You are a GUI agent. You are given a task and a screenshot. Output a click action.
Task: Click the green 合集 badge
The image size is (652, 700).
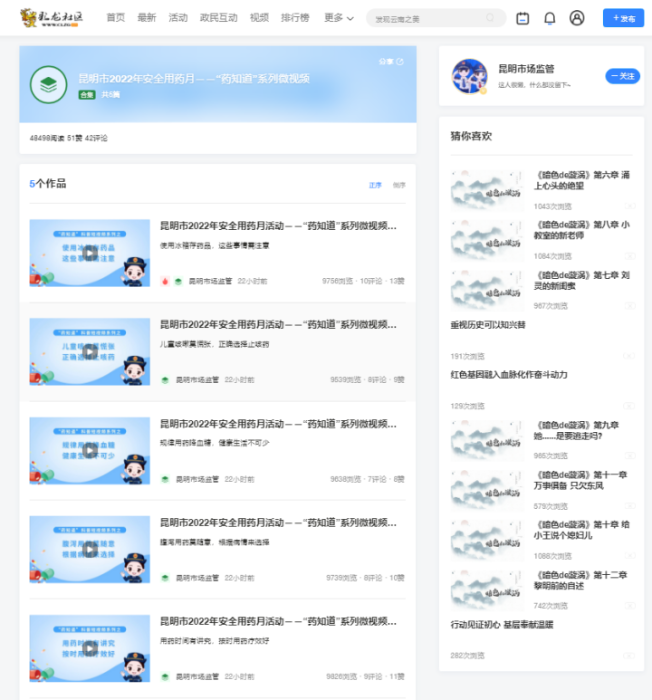coord(87,95)
